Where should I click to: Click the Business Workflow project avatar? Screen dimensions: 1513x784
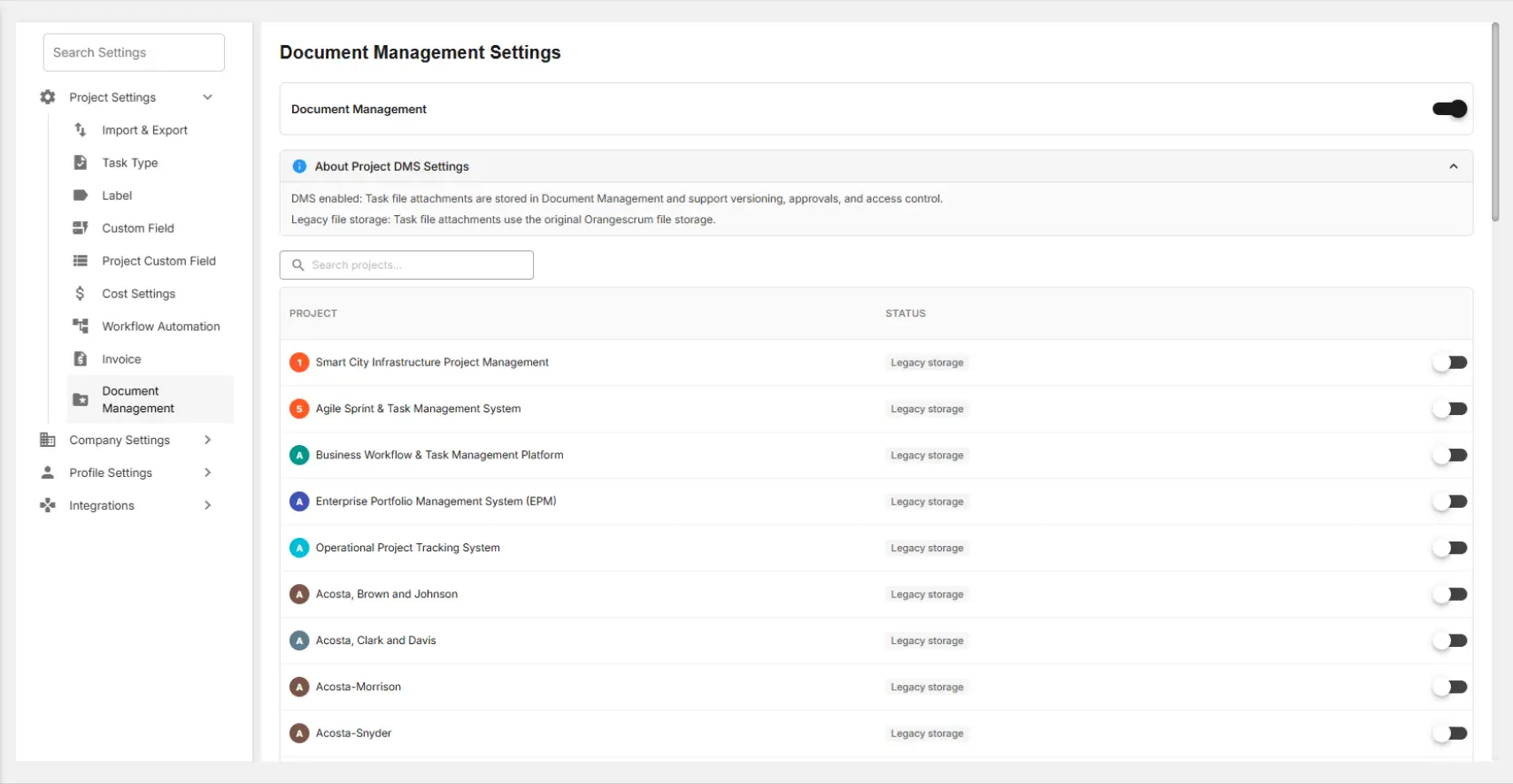click(299, 456)
